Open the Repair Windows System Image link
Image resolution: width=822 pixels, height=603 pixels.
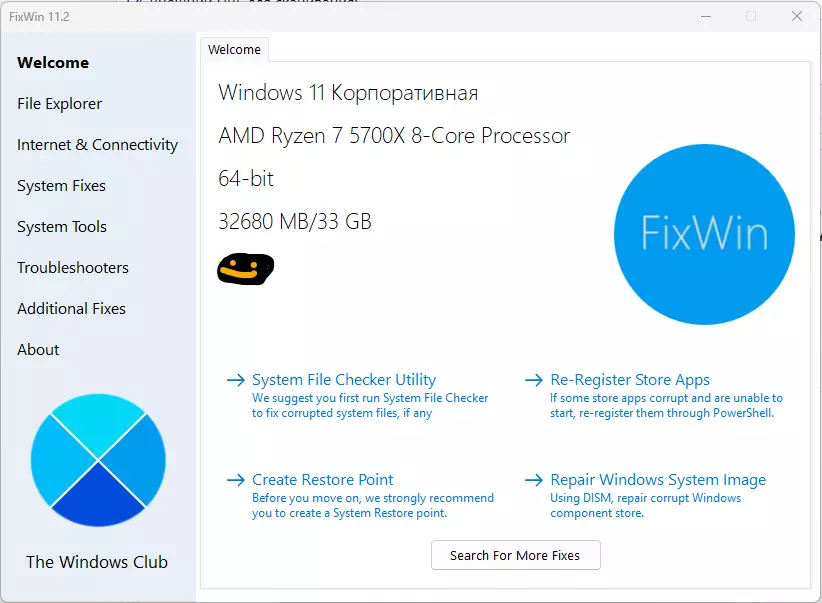pos(658,480)
